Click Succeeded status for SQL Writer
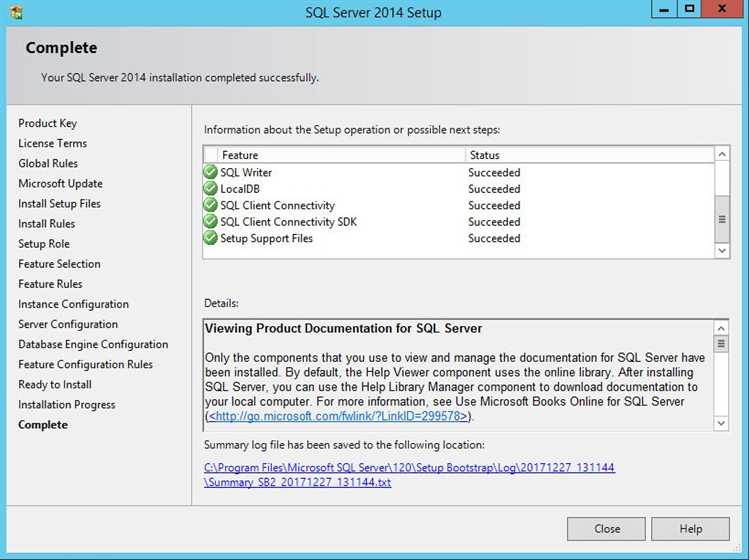The height and width of the screenshot is (560, 750). (494, 172)
